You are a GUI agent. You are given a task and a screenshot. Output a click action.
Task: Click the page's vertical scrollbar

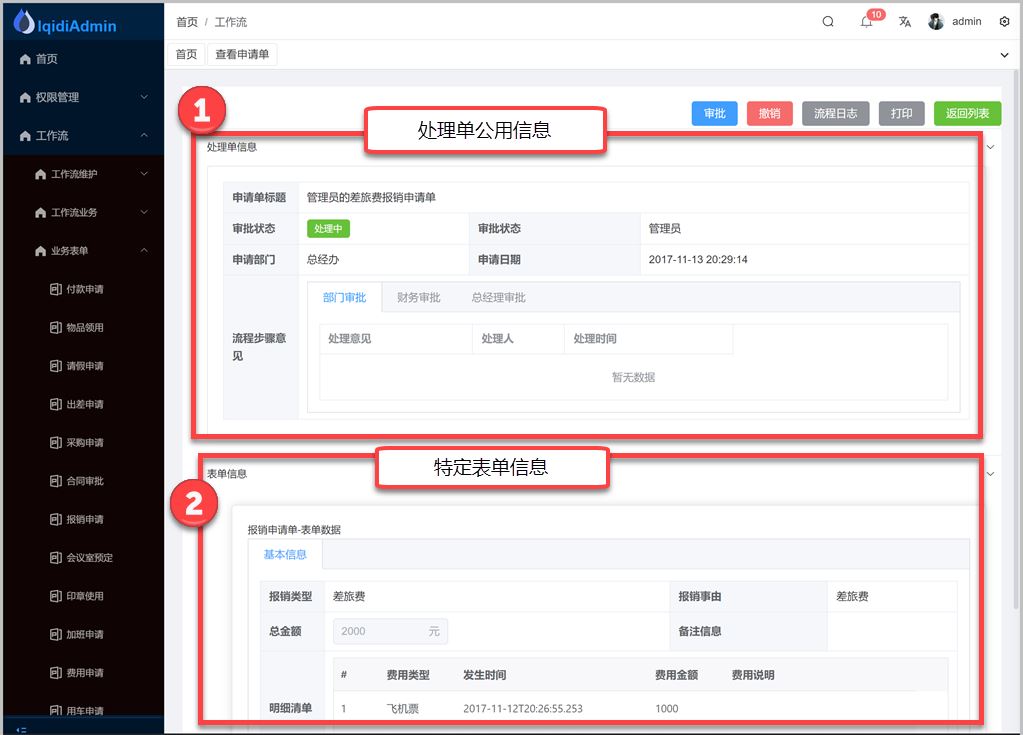coord(1016,339)
